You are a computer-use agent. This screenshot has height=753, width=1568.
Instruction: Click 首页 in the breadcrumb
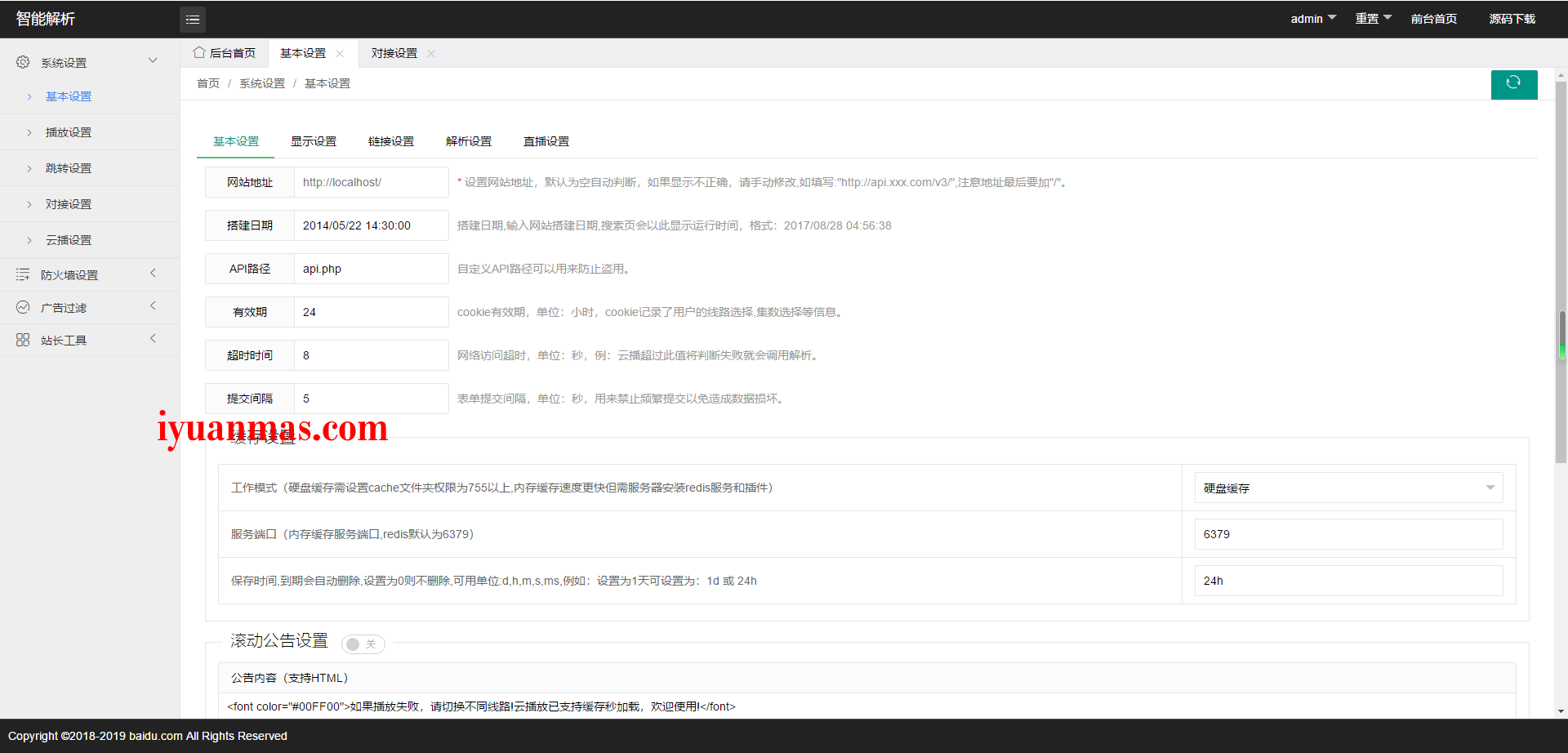coord(208,83)
